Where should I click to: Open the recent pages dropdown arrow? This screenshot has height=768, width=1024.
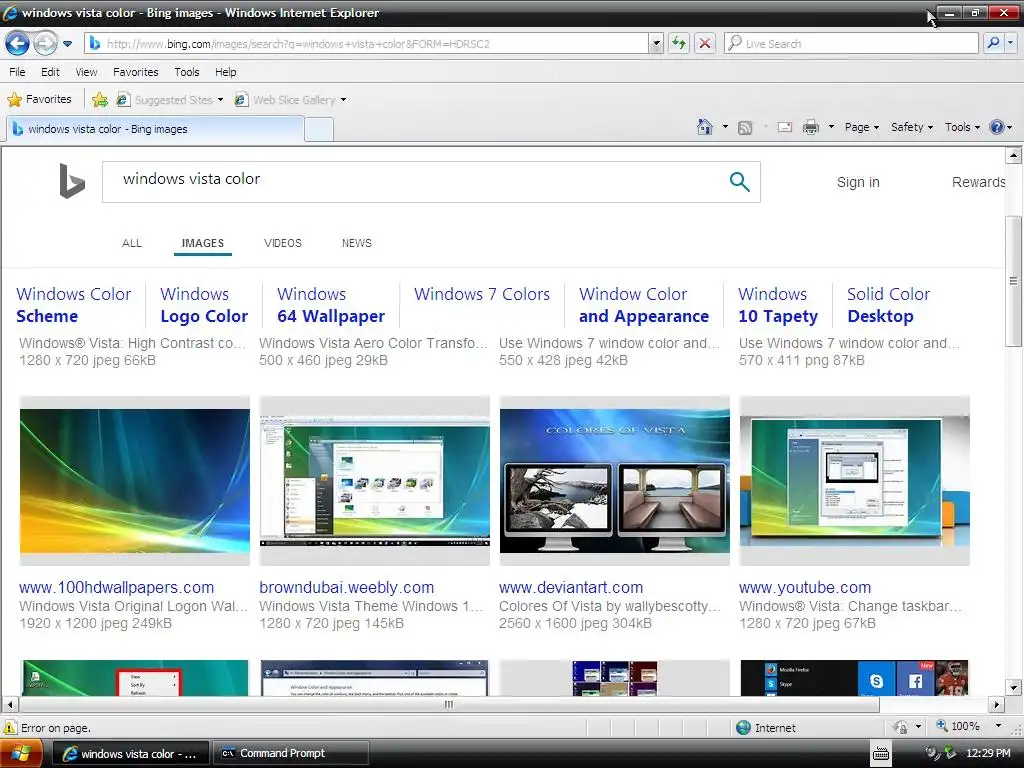[x=67, y=44]
